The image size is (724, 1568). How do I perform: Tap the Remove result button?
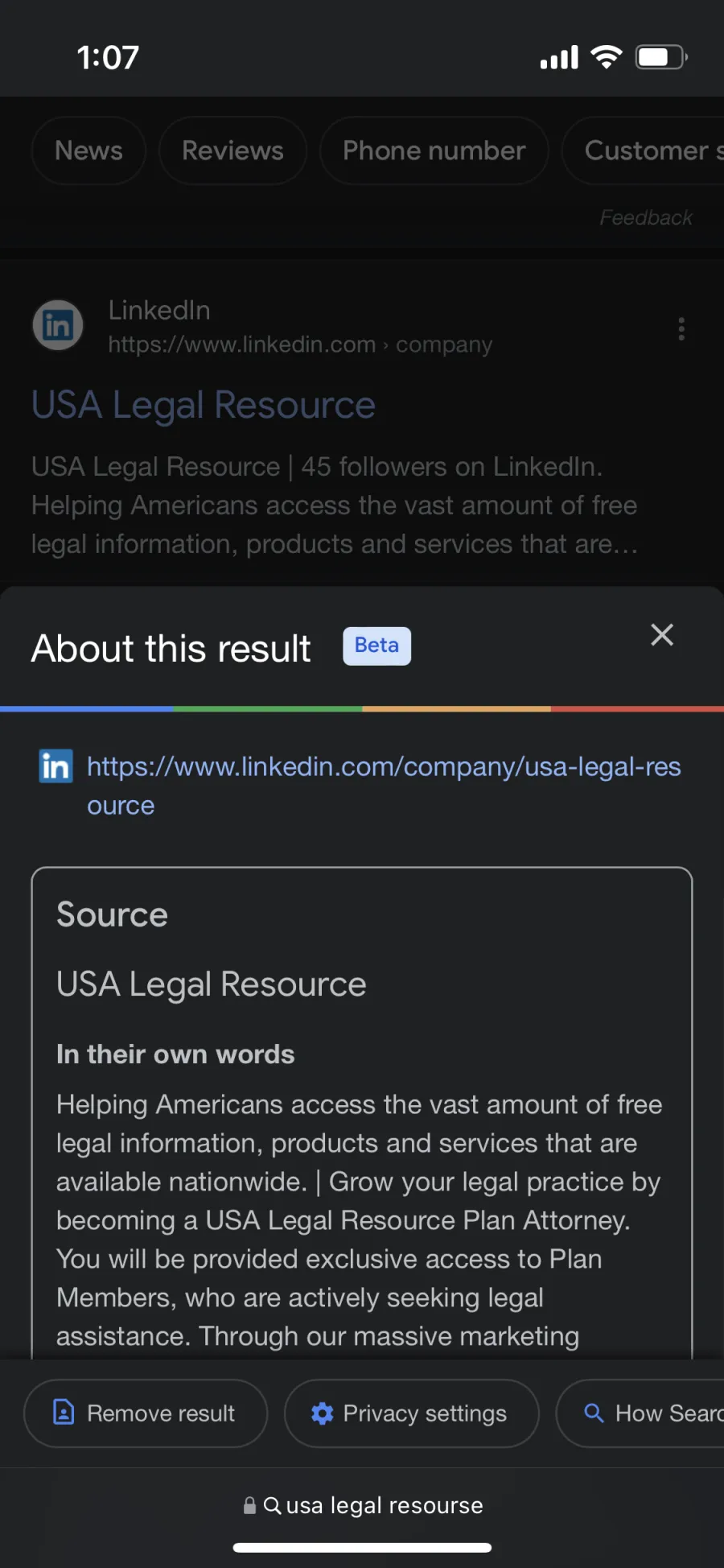146,1413
